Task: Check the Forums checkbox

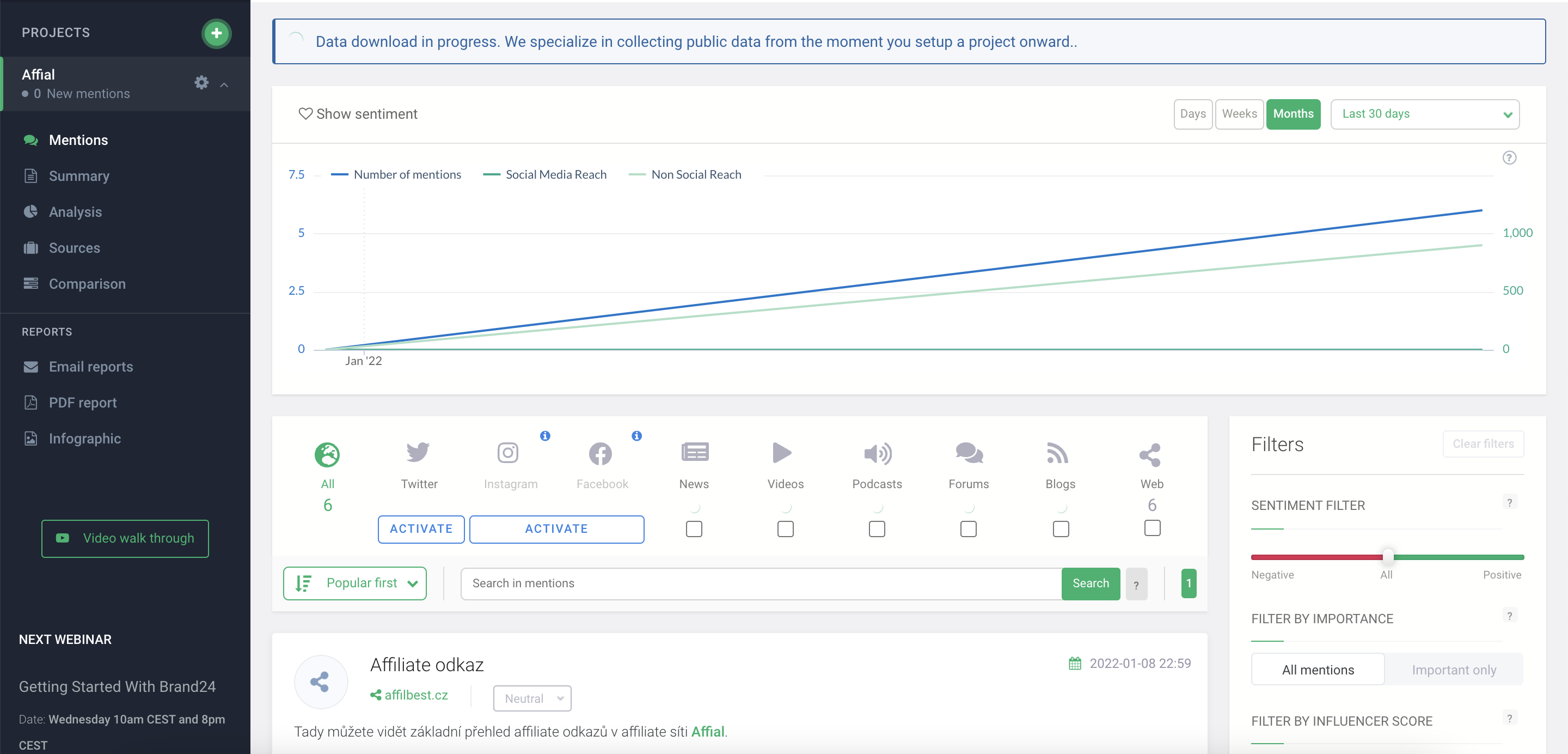Action: (968, 528)
